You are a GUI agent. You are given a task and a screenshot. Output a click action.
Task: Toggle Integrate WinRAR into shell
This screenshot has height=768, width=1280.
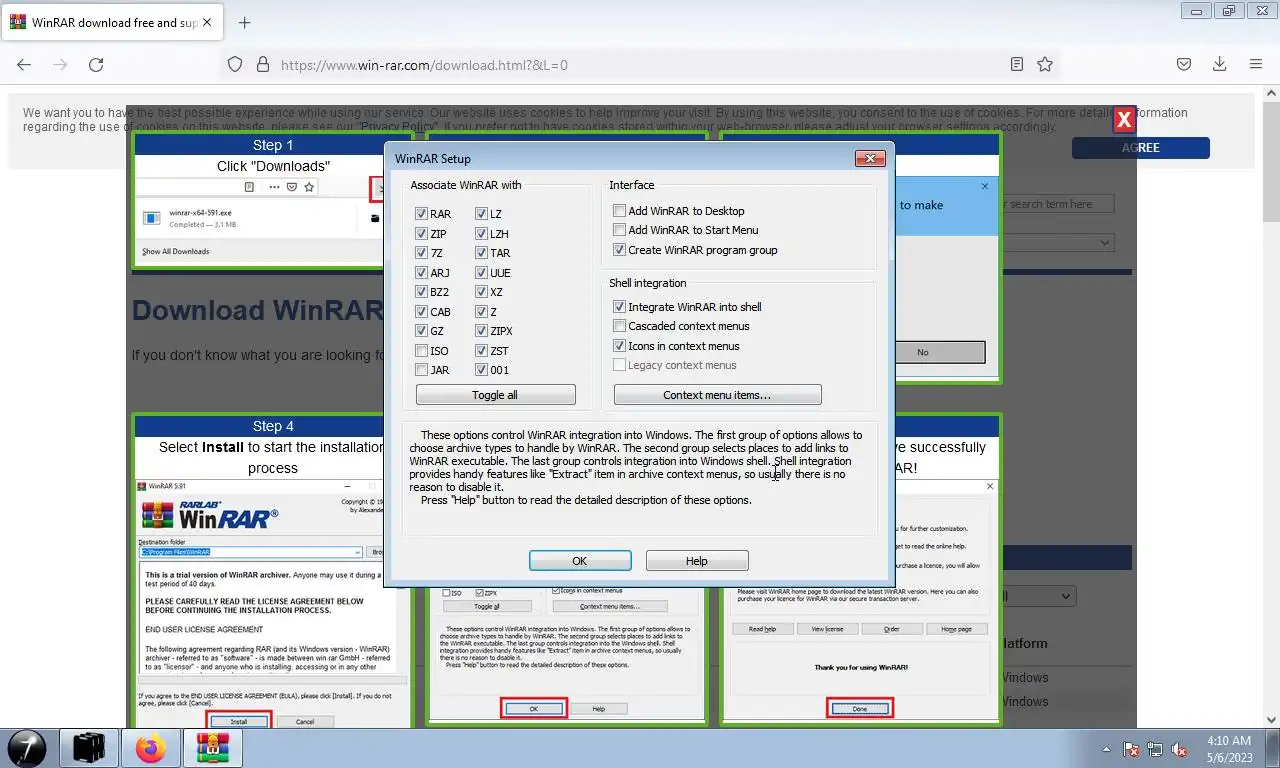(x=620, y=307)
